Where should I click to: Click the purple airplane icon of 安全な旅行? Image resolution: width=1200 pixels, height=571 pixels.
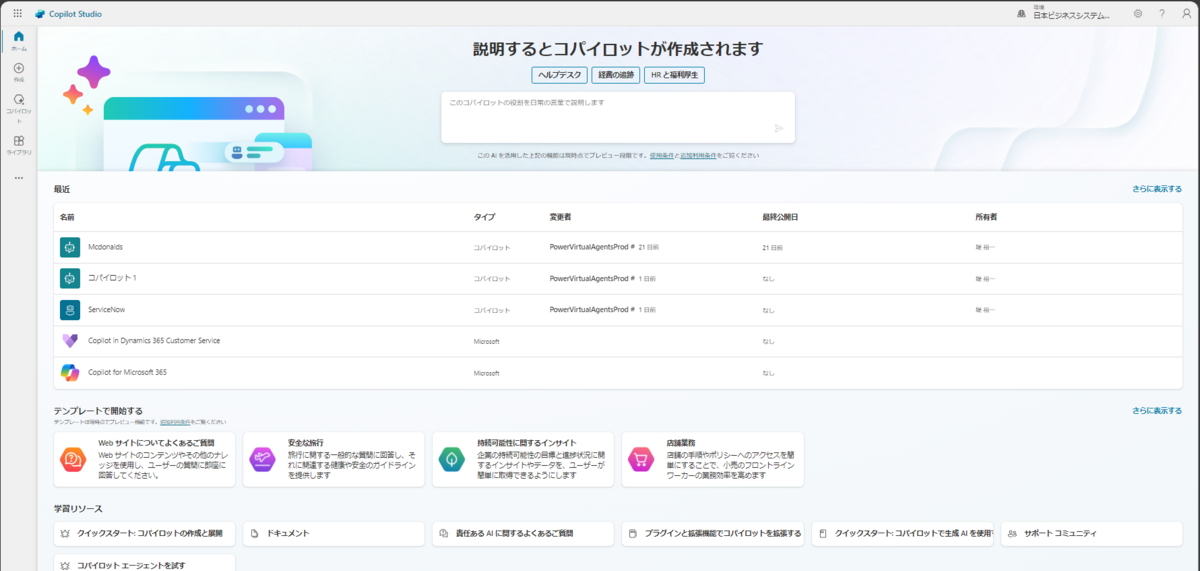pos(262,459)
